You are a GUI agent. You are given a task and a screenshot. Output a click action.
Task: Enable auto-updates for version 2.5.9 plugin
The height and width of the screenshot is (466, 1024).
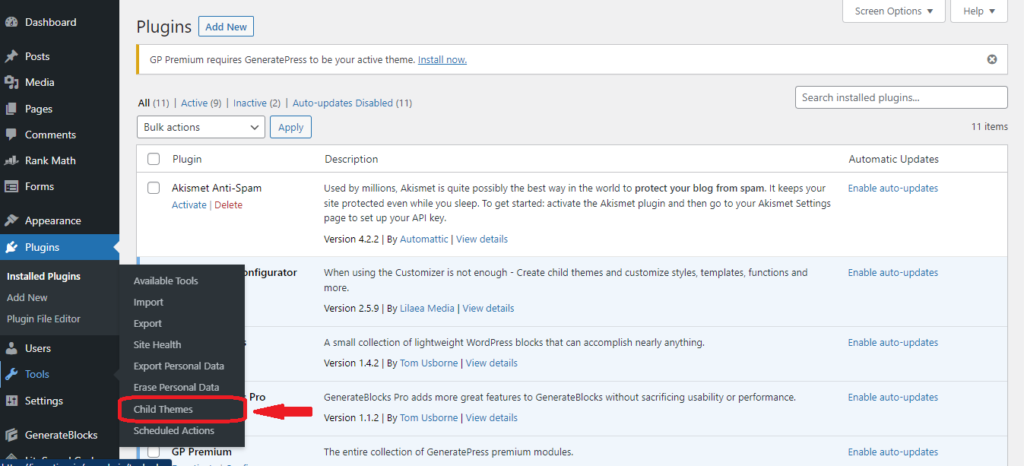click(x=893, y=273)
